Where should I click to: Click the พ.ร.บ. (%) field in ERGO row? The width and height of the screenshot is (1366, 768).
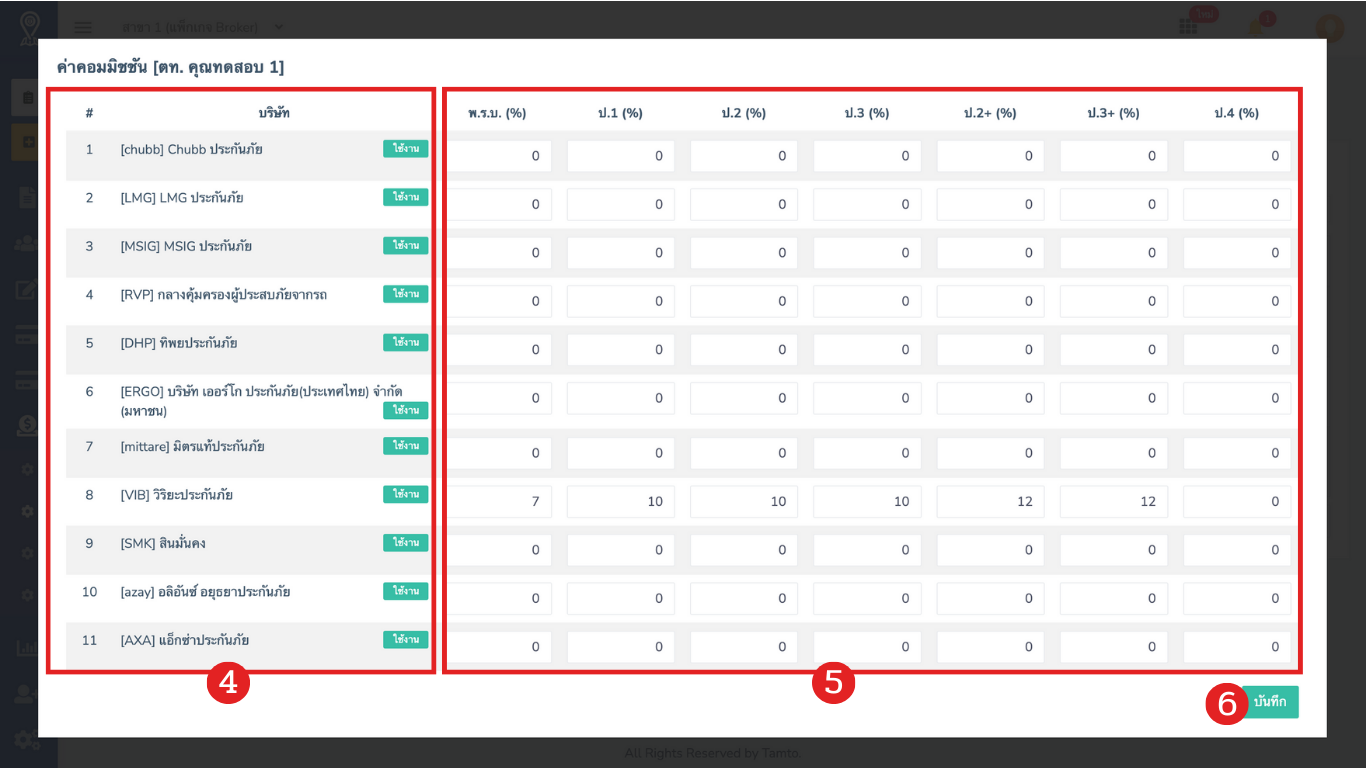(x=498, y=398)
